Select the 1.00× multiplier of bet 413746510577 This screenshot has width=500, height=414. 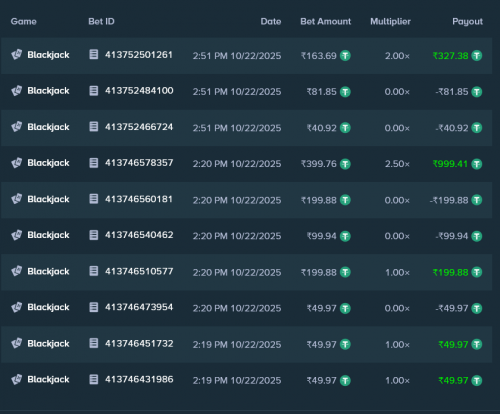pyautogui.click(x=397, y=273)
